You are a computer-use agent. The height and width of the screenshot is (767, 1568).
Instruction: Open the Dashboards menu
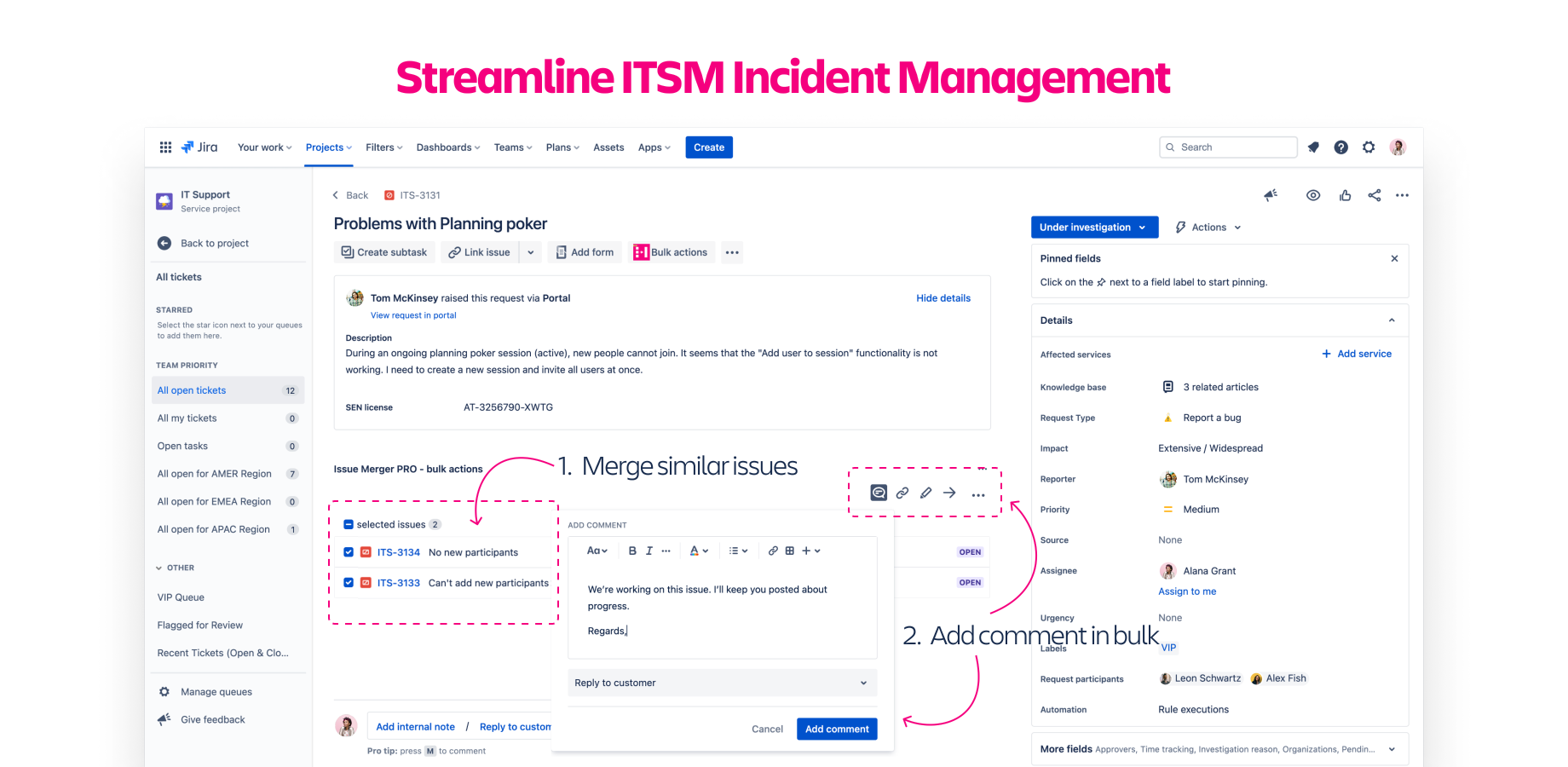click(x=448, y=147)
